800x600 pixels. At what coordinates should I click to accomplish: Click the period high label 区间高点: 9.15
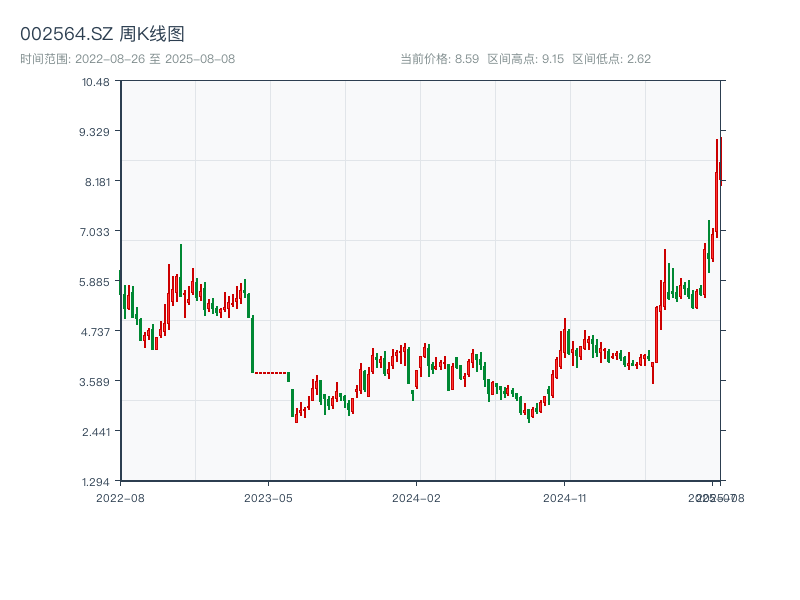tap(526, 59)
